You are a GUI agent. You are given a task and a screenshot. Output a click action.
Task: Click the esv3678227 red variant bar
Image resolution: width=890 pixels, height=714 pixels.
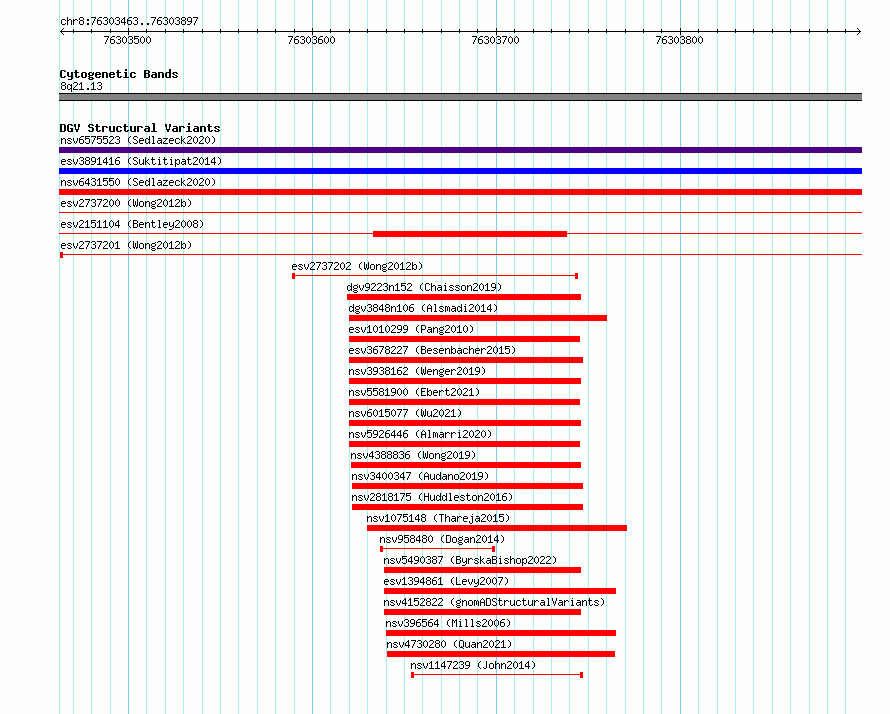[466, 360]
